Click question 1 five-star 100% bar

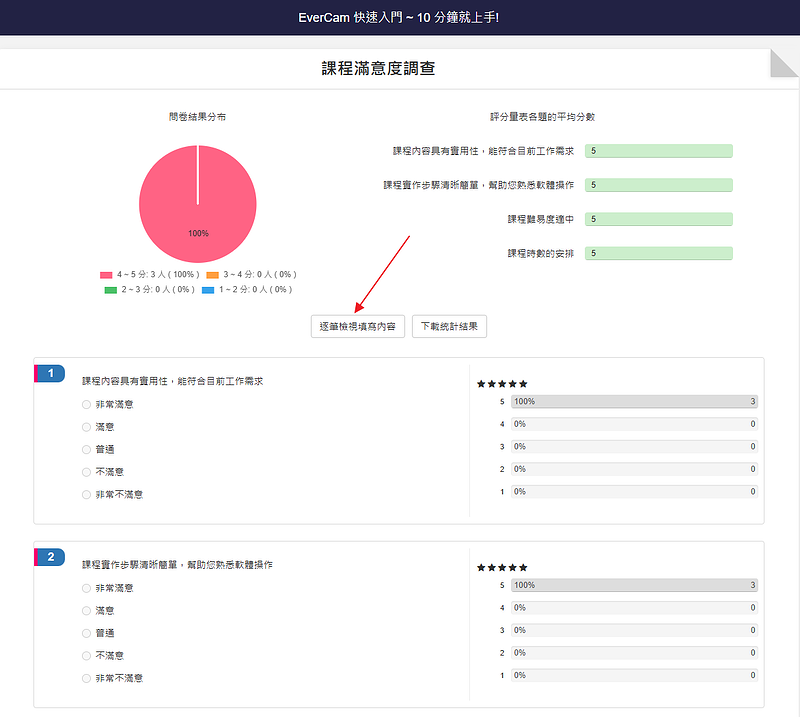634,402
